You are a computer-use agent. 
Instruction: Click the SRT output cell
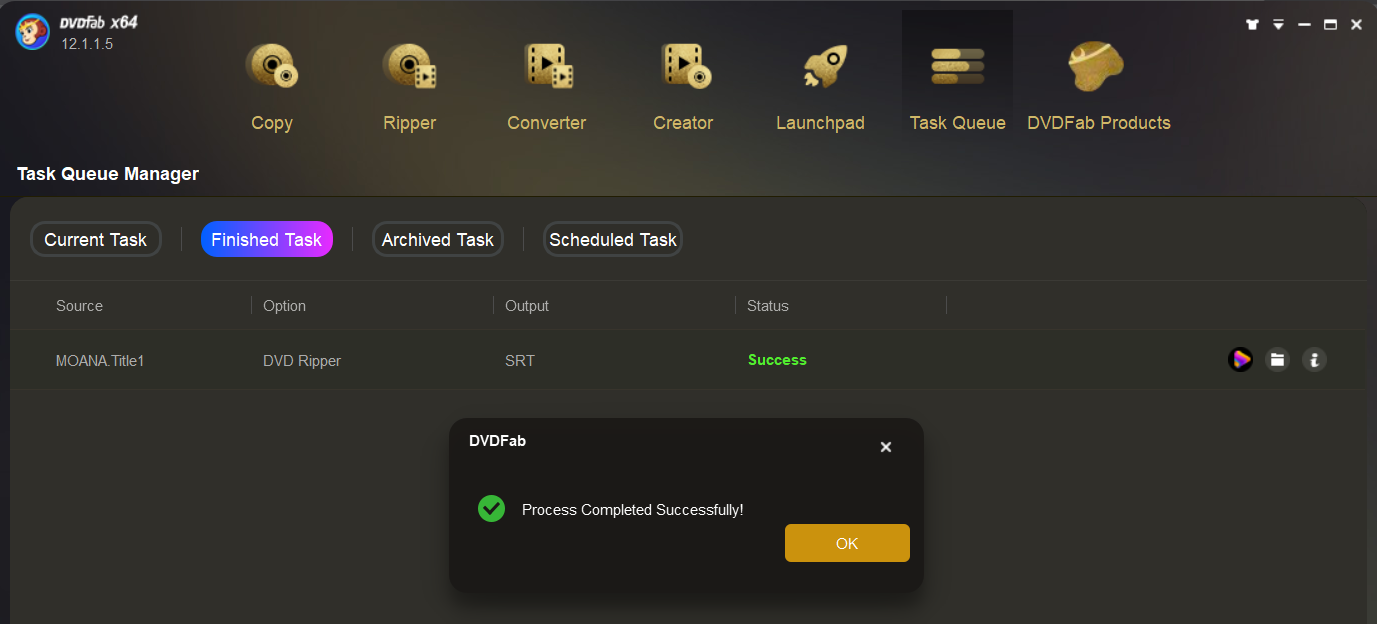[x=520, y=360]
